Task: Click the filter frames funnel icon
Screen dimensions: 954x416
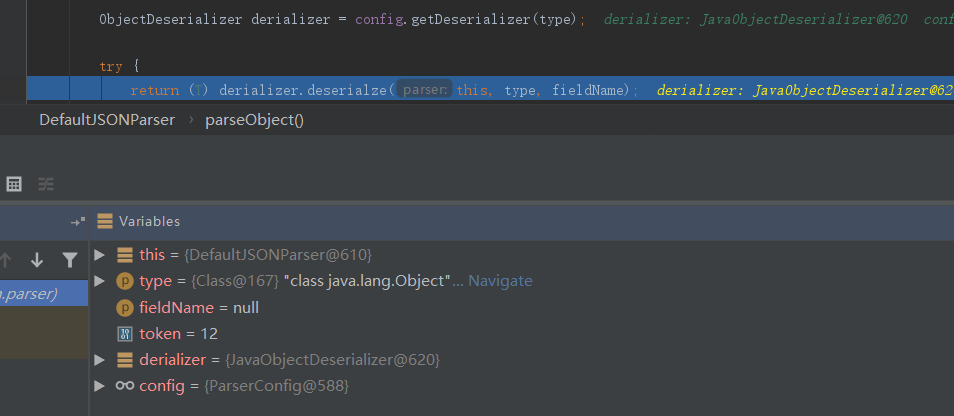Action: tap(69, 260)
